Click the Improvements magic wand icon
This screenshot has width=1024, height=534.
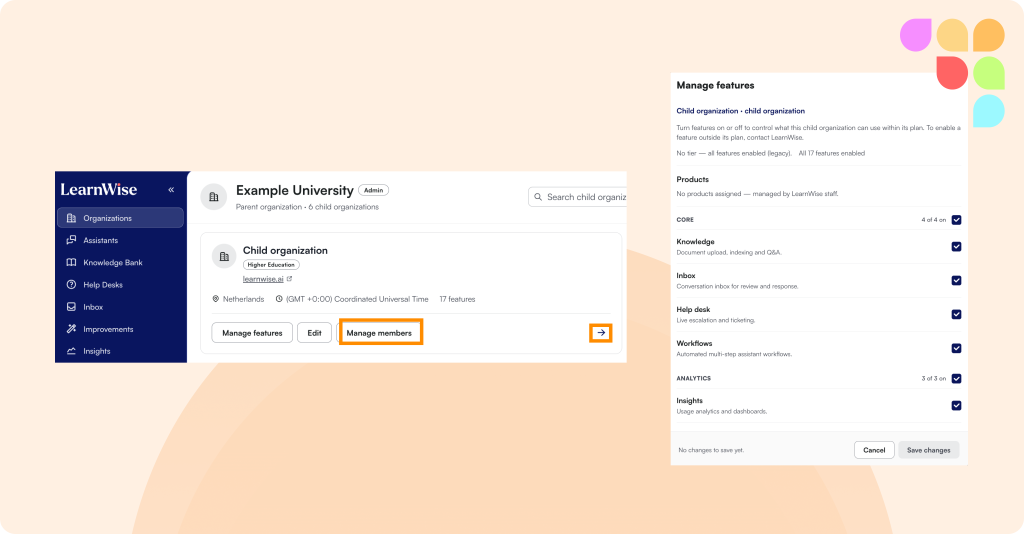pyautogui.click(x=72, y=329)
